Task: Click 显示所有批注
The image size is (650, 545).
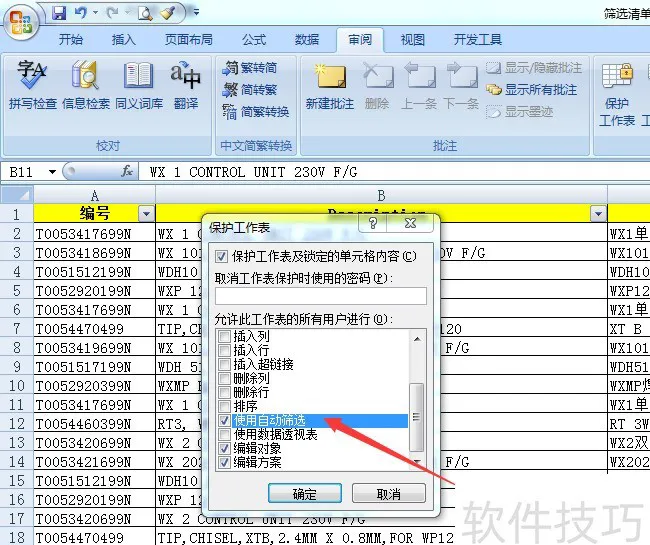Action: tap(531, 90)
